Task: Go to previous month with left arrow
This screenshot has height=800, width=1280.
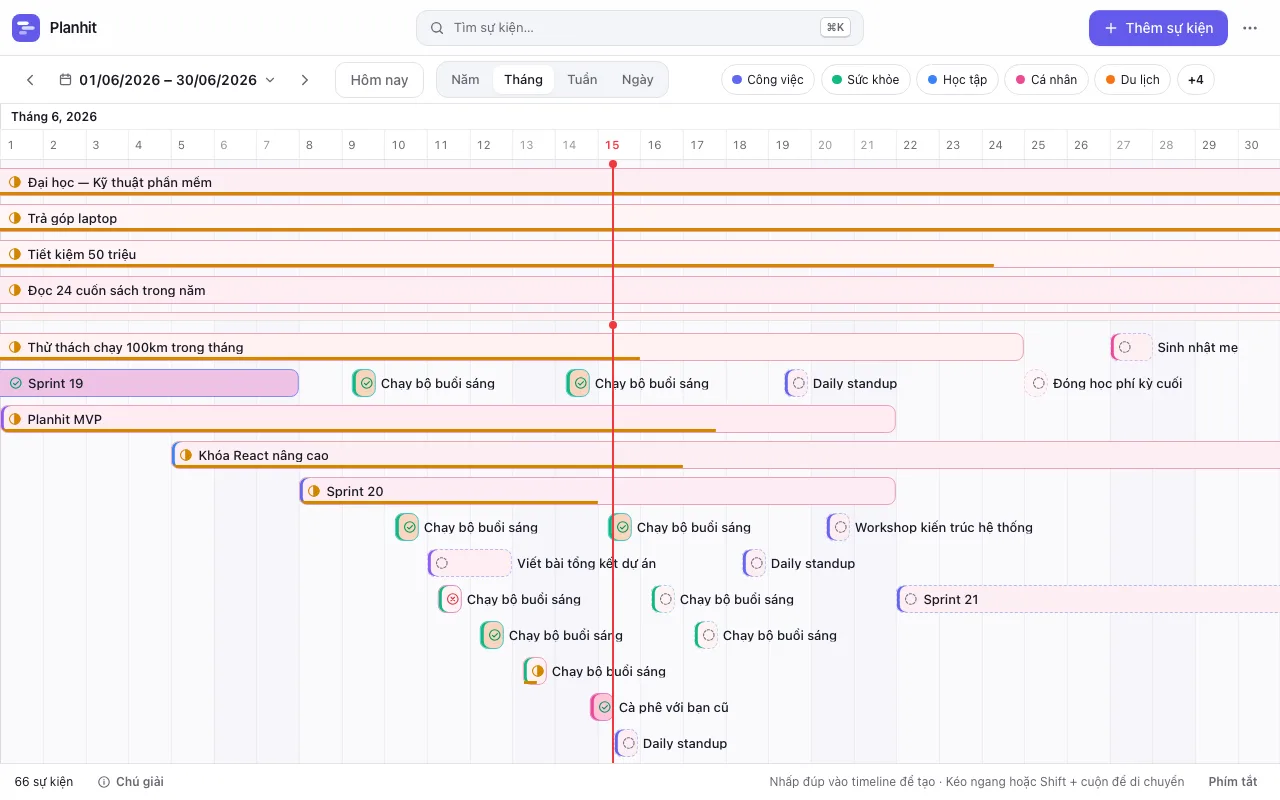Action: pyautogui.click(x=30, y=80)
